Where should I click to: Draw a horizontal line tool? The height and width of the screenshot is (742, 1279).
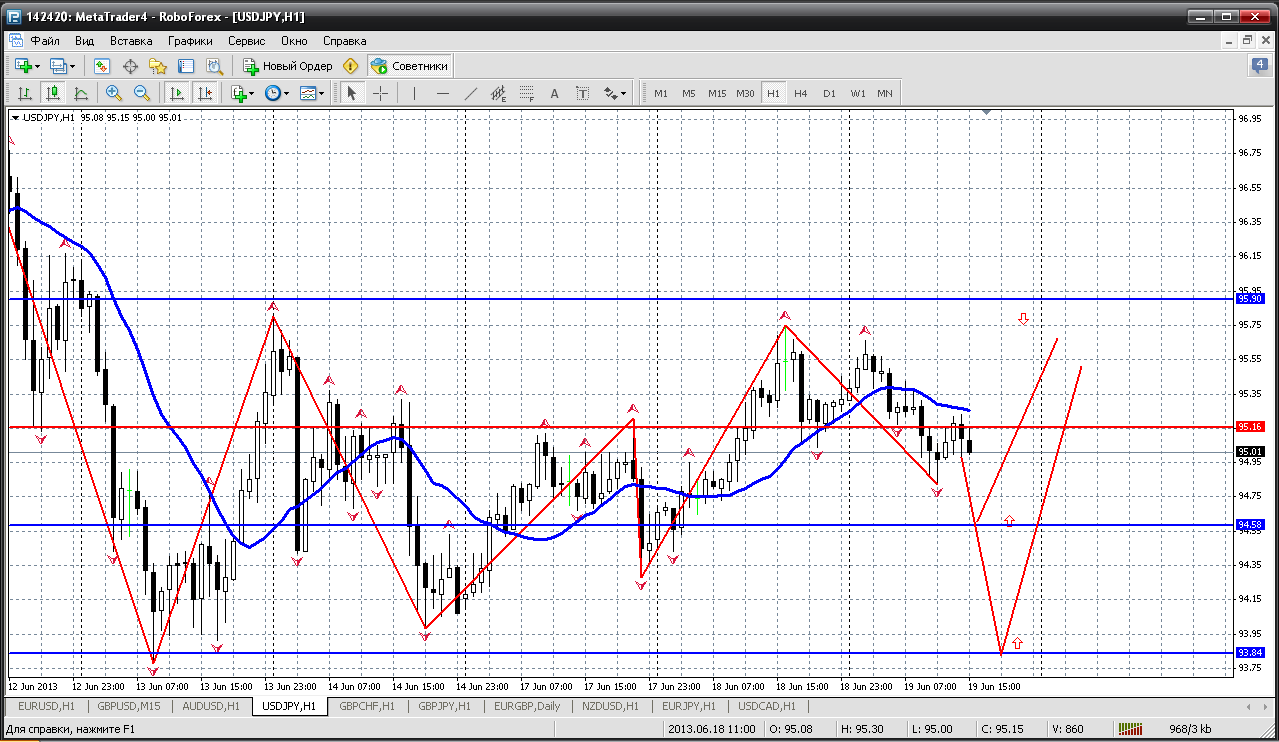pyautogui.click(x=443, y=93)
